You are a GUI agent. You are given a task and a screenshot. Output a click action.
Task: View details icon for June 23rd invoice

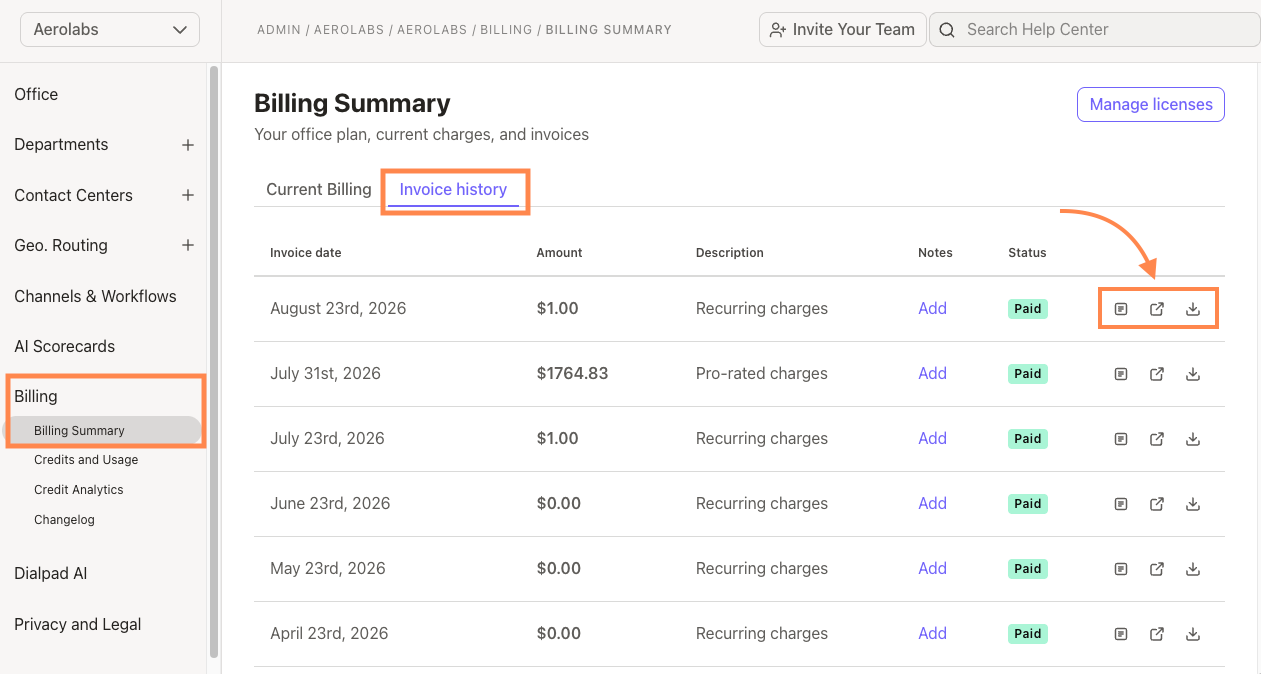[1121, 504]
